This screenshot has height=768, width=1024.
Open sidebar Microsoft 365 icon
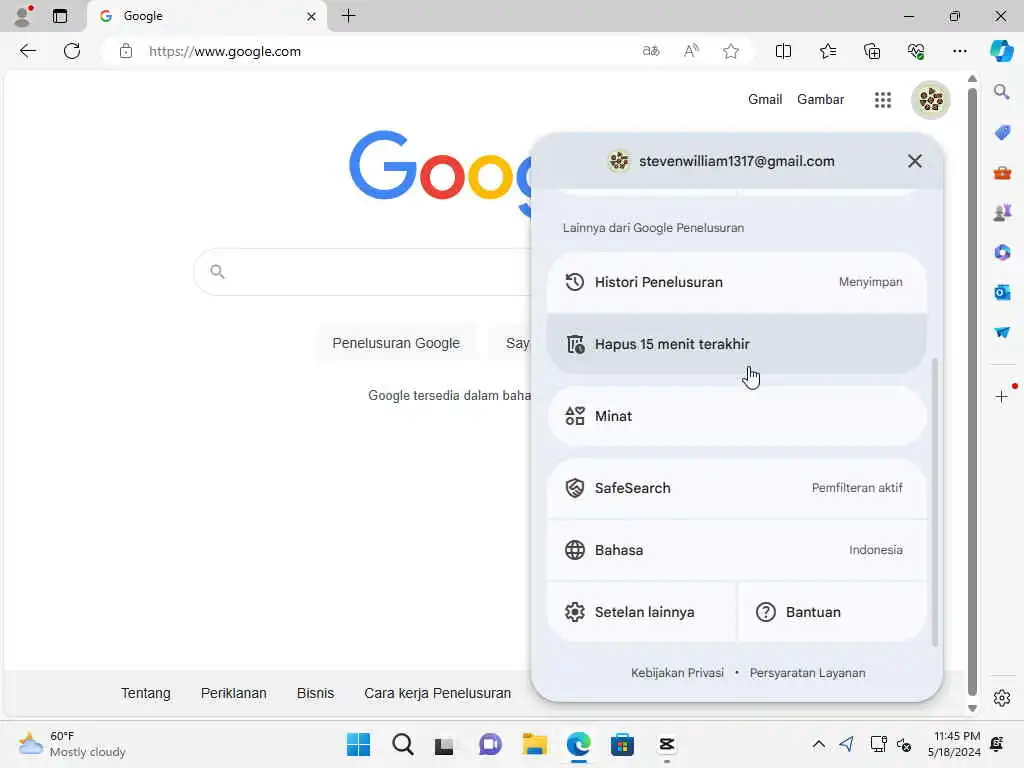[1002, 252]
